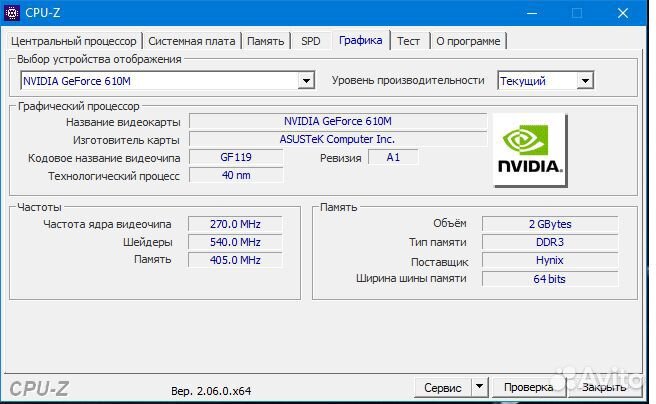Click the Технологический процесс label
656x404 pixels.
point(114,176)
